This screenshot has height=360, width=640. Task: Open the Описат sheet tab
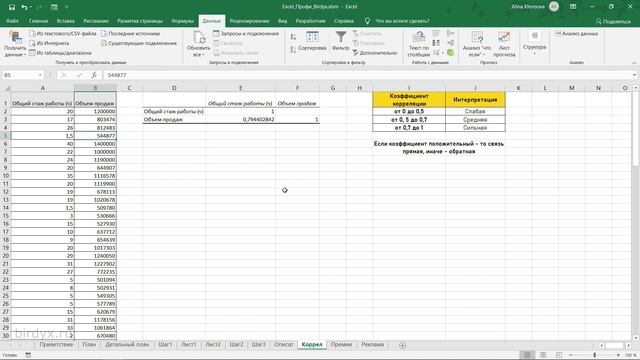coord(284,345)
